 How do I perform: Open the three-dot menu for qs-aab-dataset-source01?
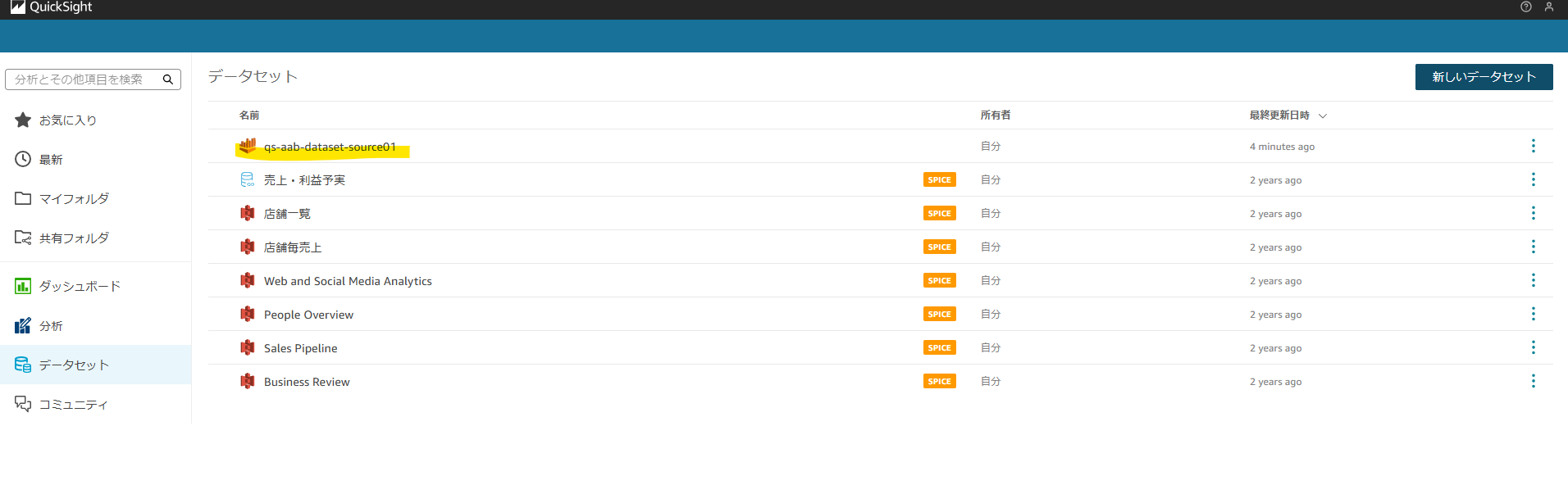click(1533, 146)
